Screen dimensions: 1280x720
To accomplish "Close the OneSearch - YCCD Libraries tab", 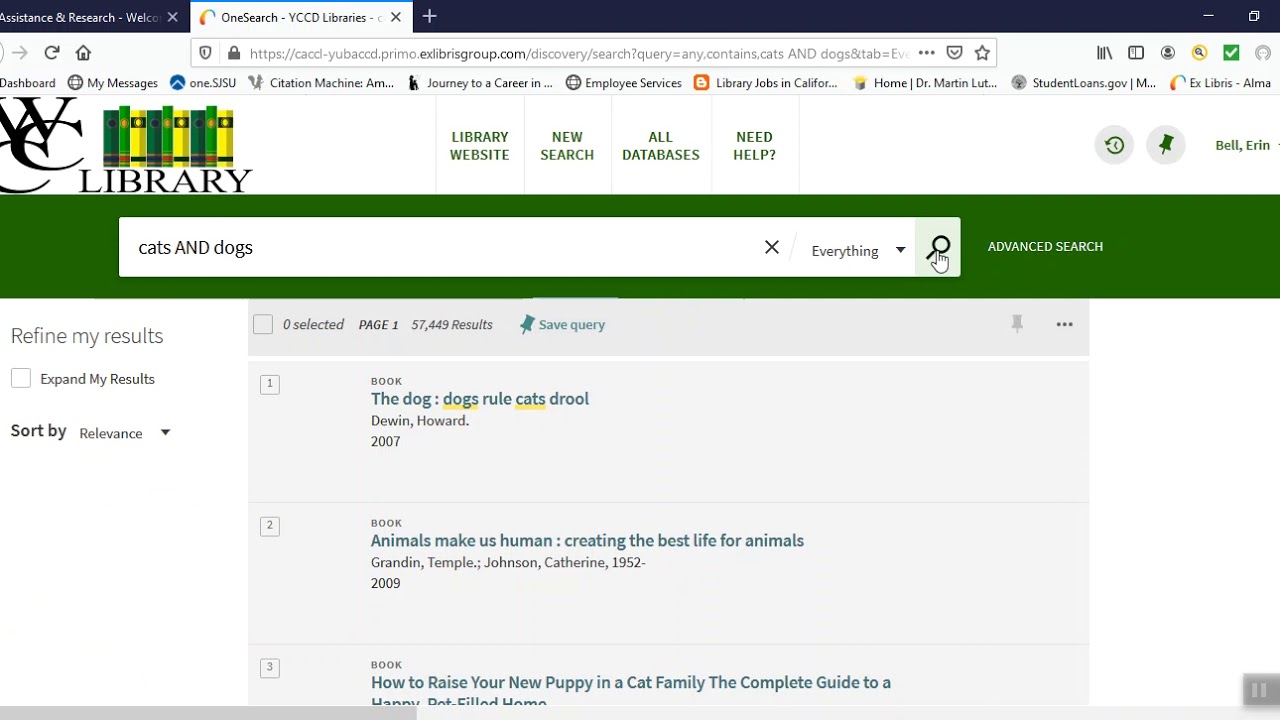I will pyautogui.click(x=395, y=17).
